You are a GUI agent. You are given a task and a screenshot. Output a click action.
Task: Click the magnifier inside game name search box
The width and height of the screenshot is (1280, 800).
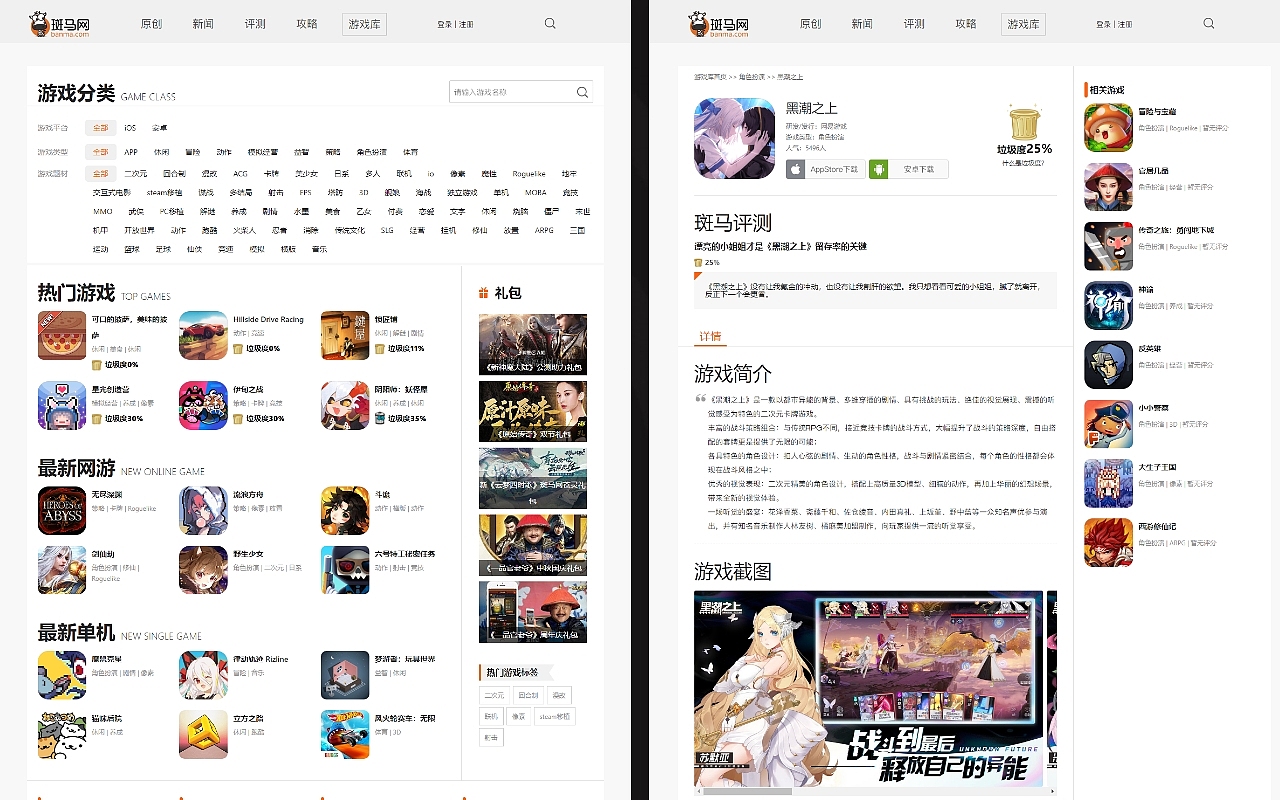click(x=582, y=92)
